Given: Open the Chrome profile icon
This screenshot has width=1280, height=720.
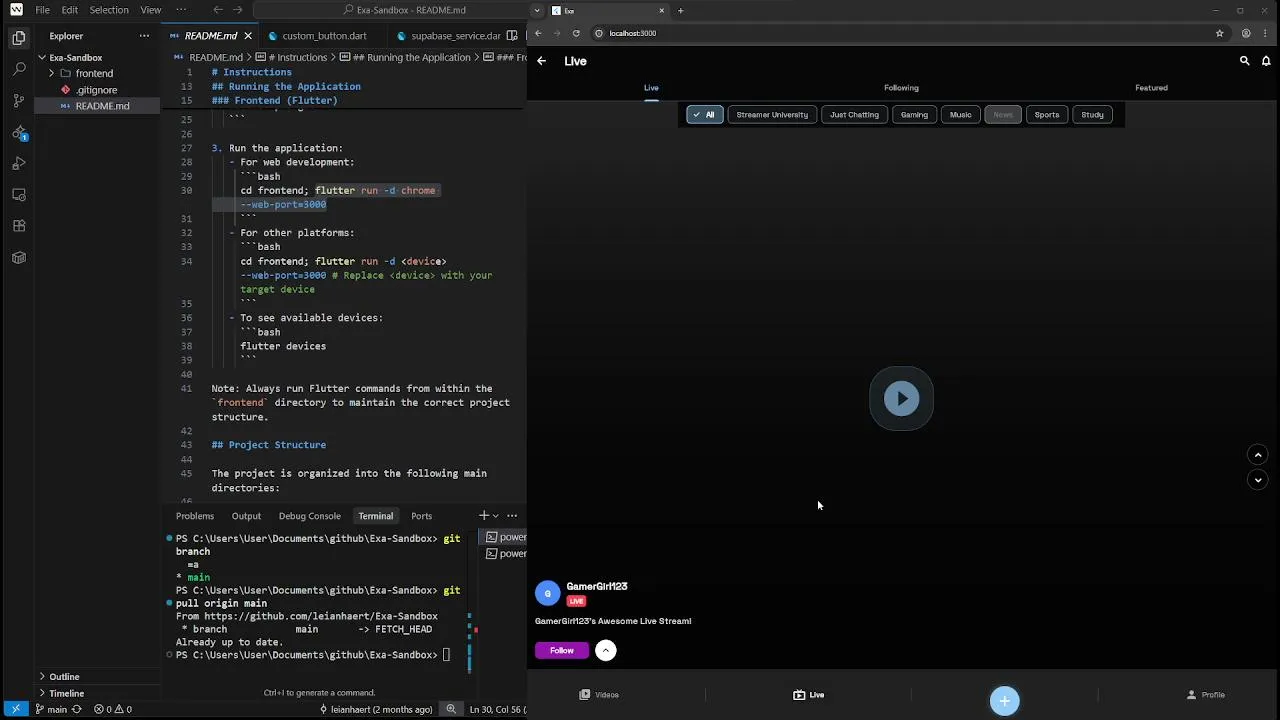Looking at the screenshot, I should click(1246, 33).
